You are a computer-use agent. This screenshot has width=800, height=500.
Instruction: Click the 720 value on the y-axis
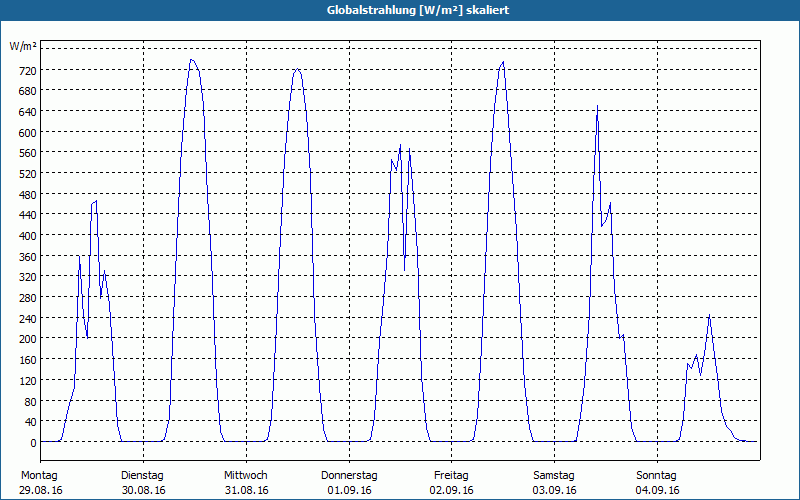pyautogui.click(x=28, y=71)
